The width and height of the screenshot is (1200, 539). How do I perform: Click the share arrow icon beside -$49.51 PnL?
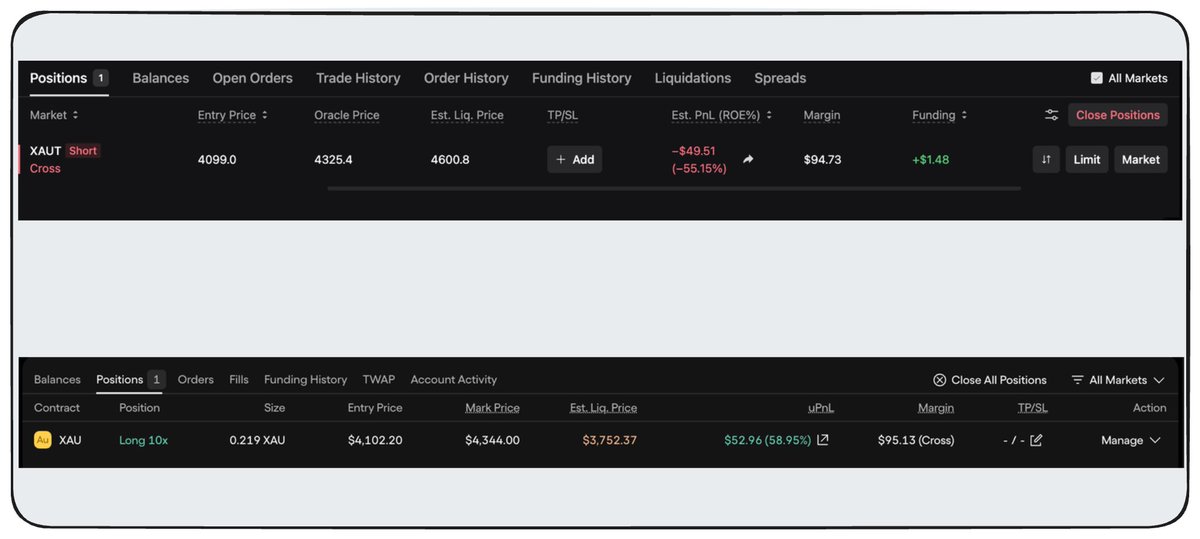click(x=747, y=159)
